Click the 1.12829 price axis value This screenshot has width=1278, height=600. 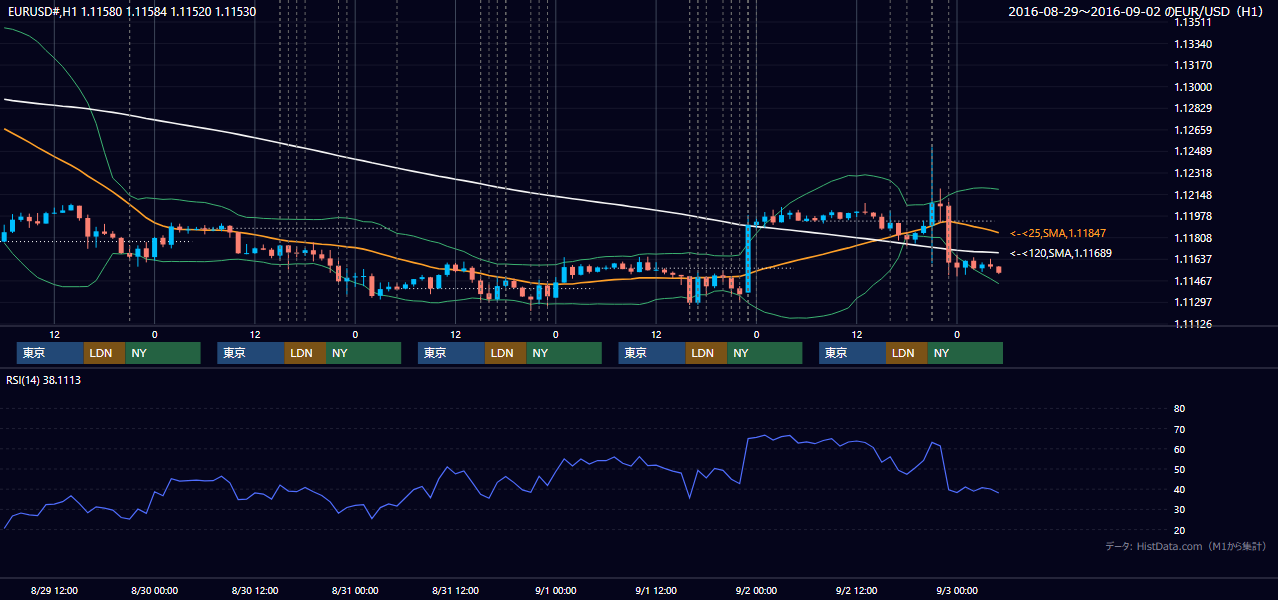click(1192, 108)
